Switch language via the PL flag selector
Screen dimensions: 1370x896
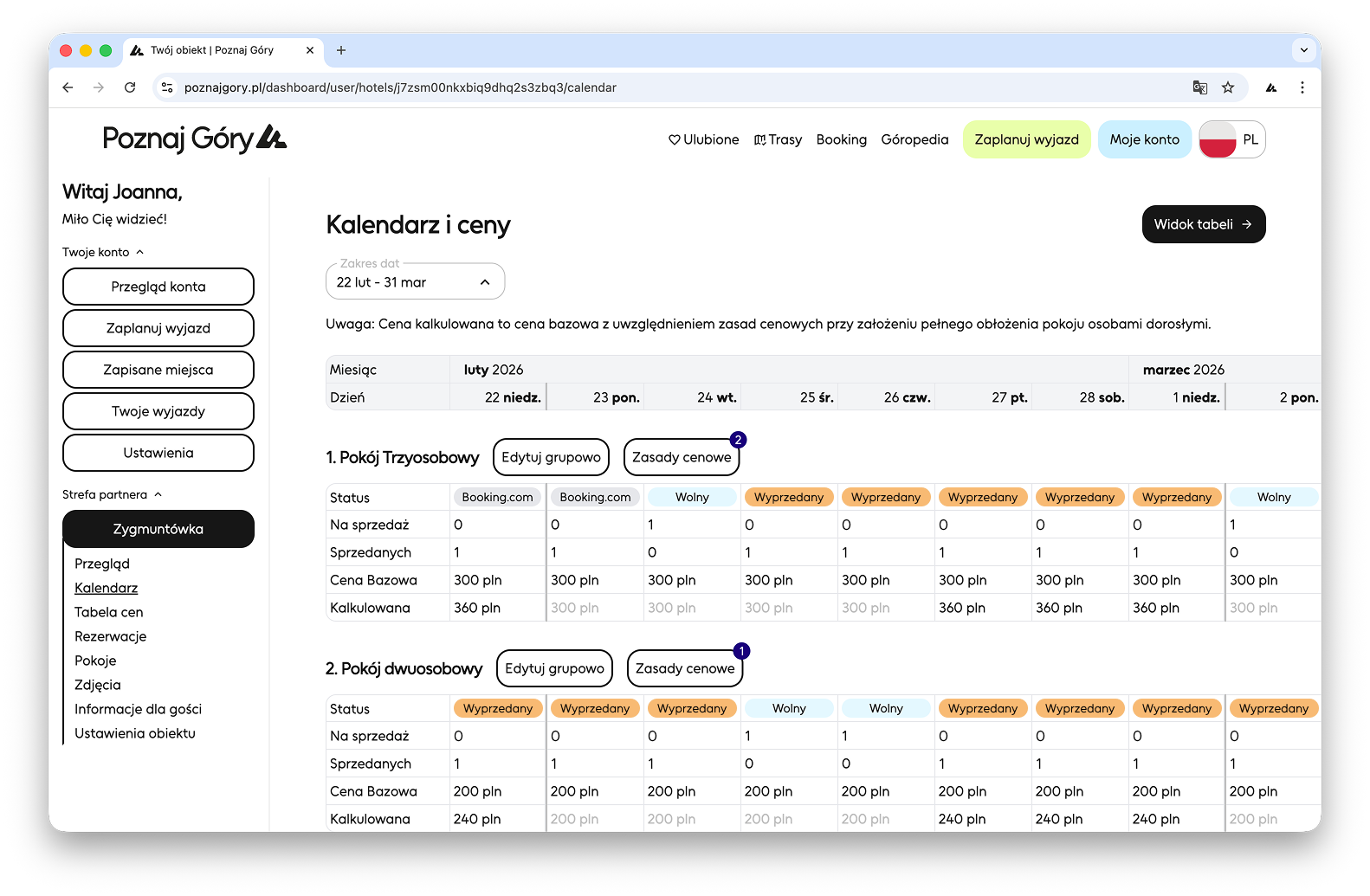(1232, 139)
